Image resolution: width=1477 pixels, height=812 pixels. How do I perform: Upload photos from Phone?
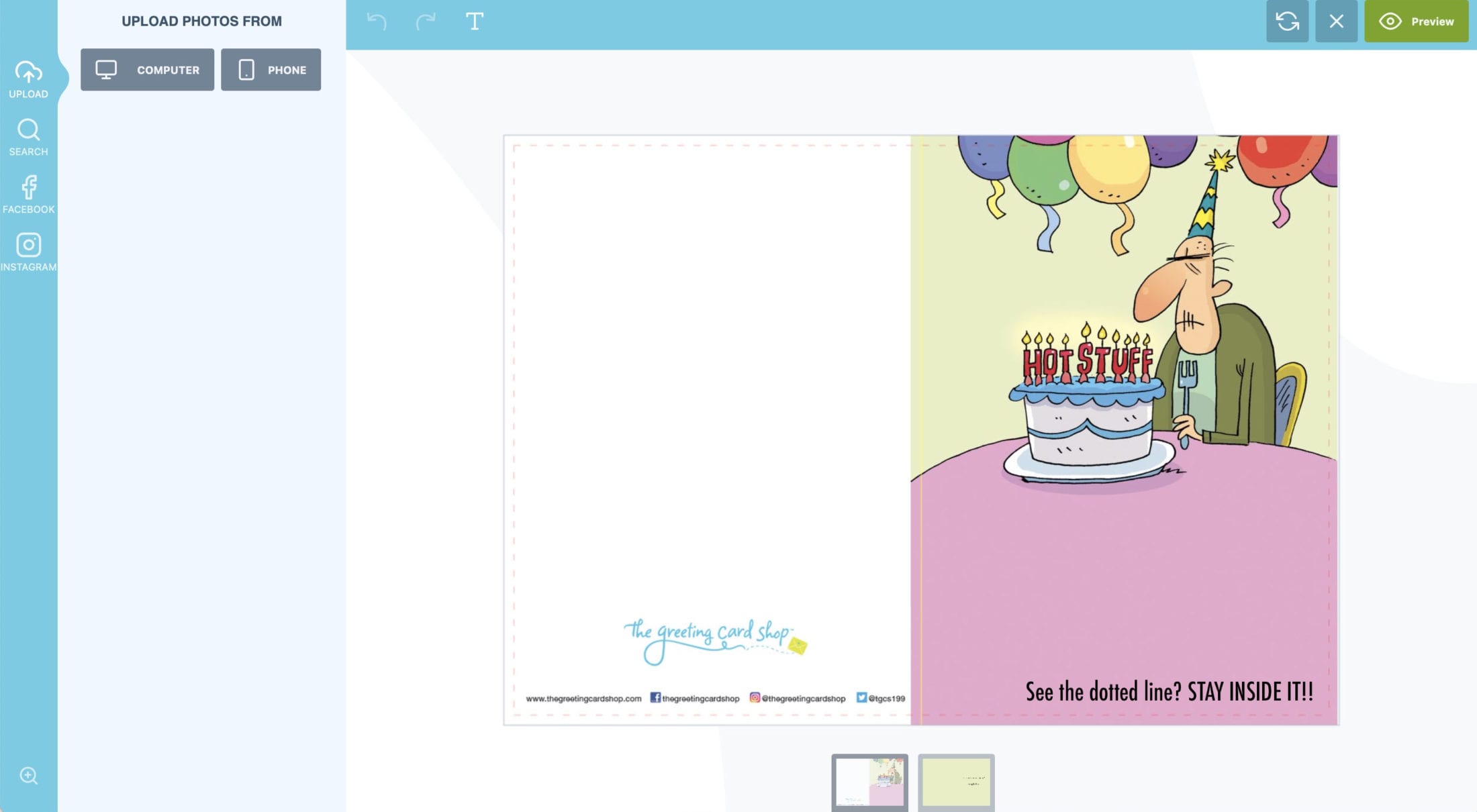(x=271, y=70)
